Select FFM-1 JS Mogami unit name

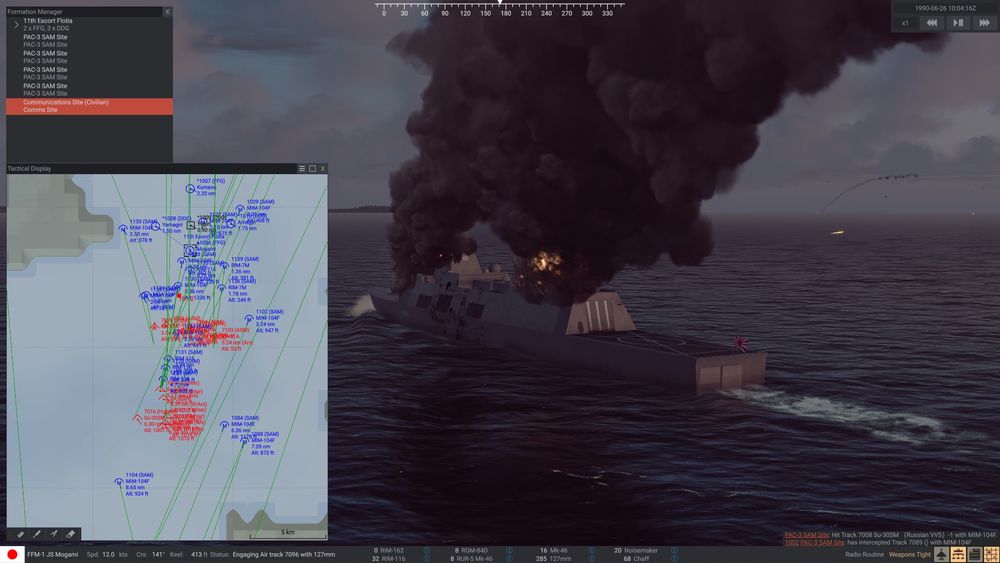click(x=52, y=555)
